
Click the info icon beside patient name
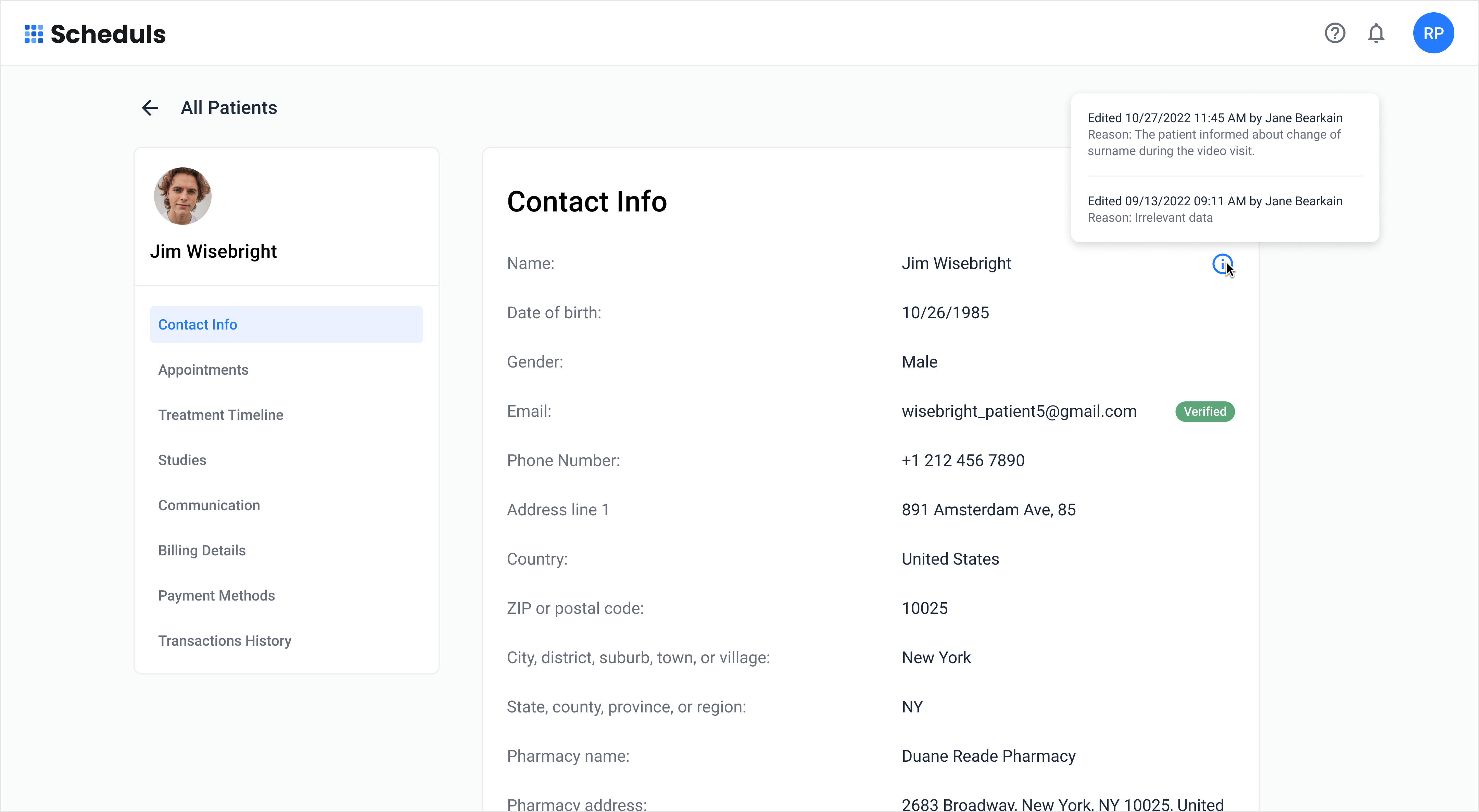1222,264
